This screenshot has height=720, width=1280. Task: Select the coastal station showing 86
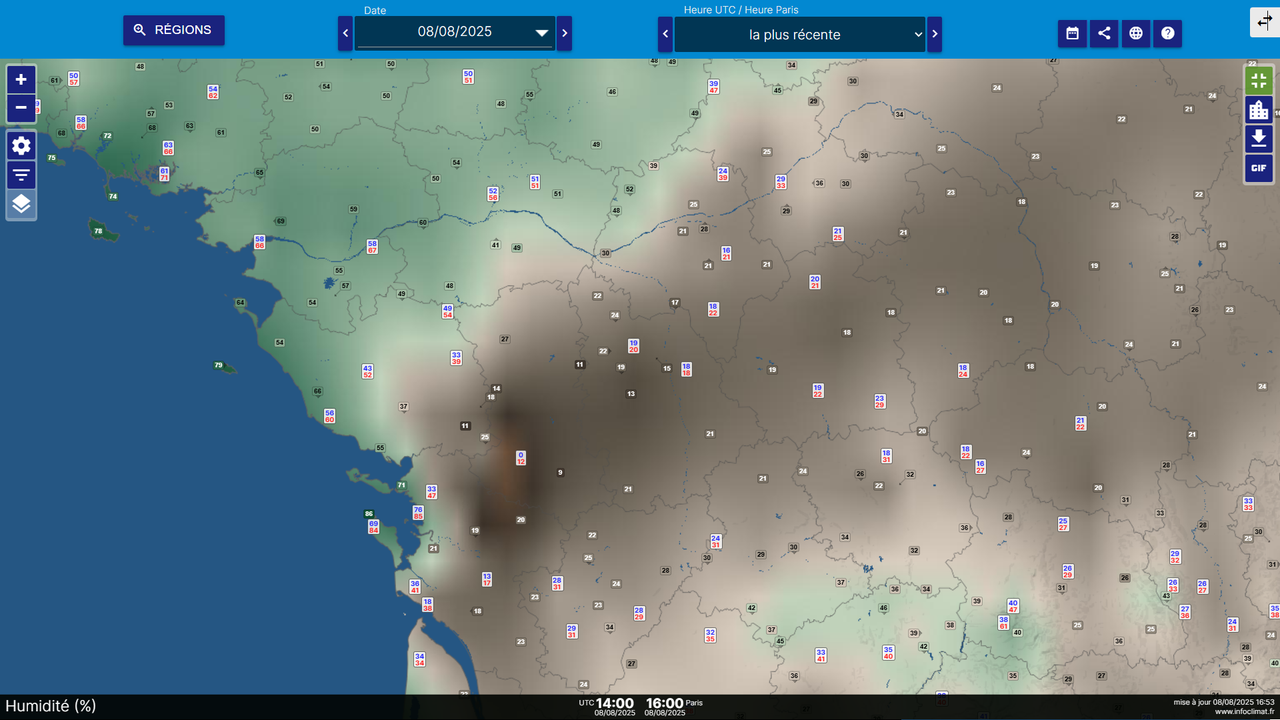click(x=369, y=513)
